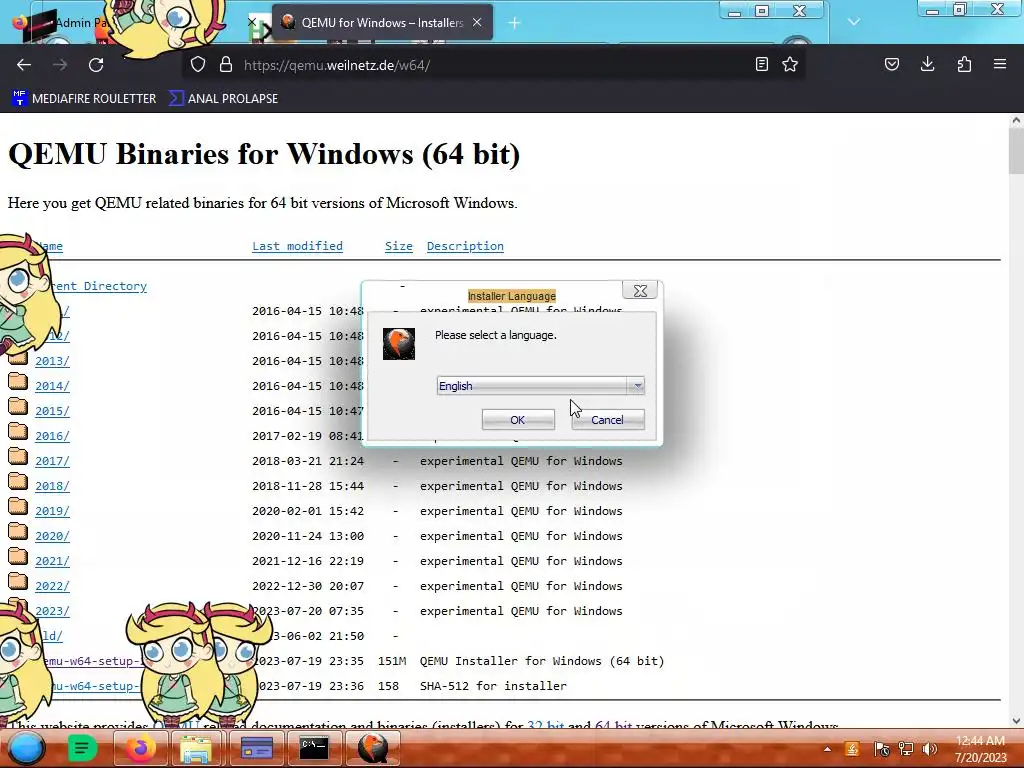
Task: View site security padlock info
Action: [x=226, y=65]
